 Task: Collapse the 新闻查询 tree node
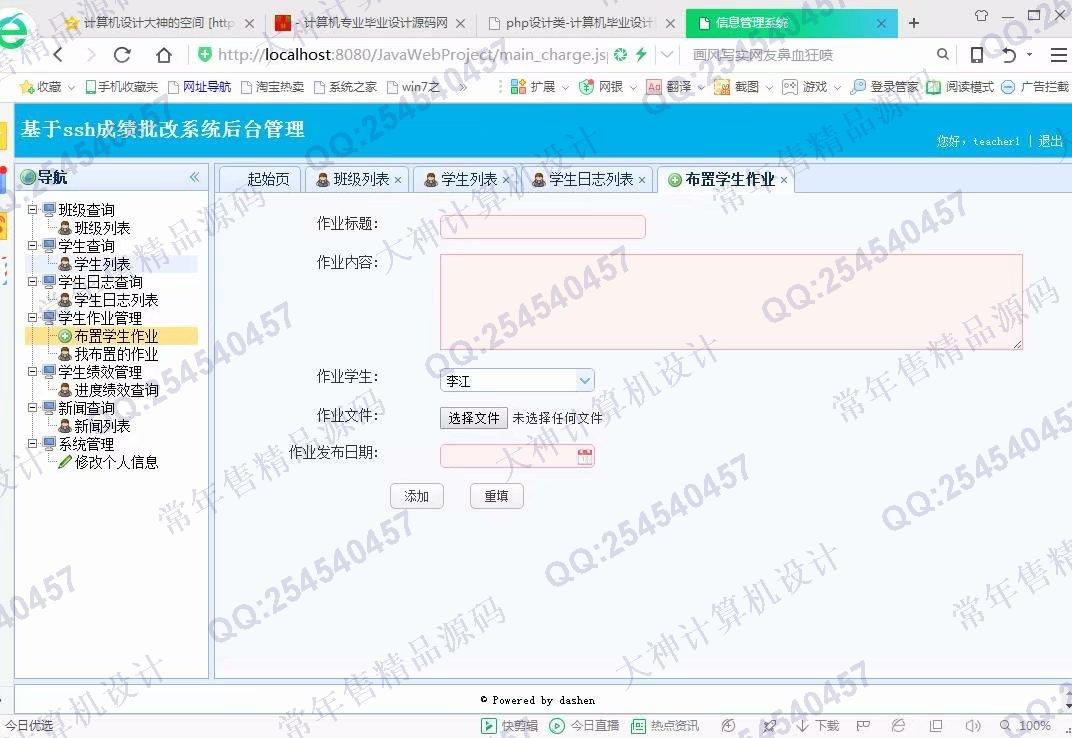point(32,407)
